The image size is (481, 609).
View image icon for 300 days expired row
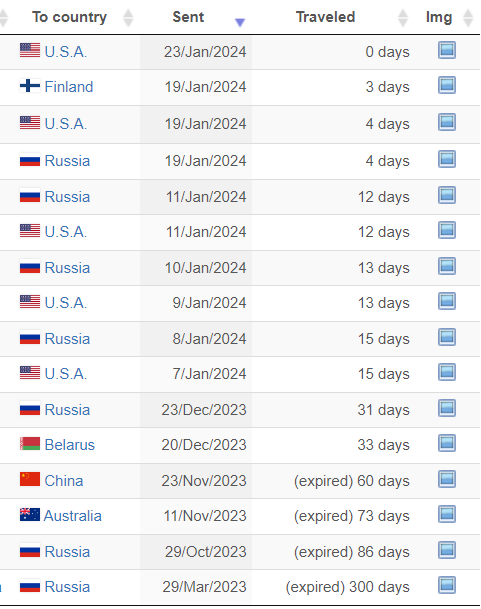click(447, 586)
